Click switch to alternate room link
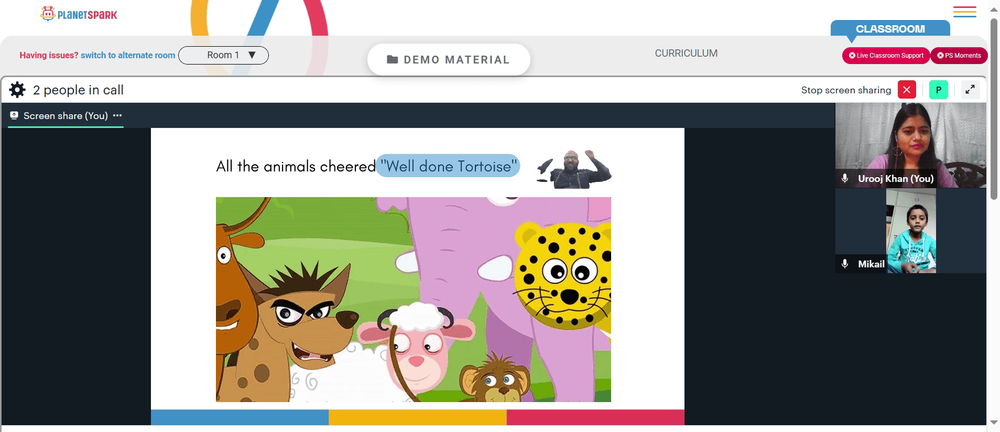Screen dimensions: 1000x432 tap(128, 55)
